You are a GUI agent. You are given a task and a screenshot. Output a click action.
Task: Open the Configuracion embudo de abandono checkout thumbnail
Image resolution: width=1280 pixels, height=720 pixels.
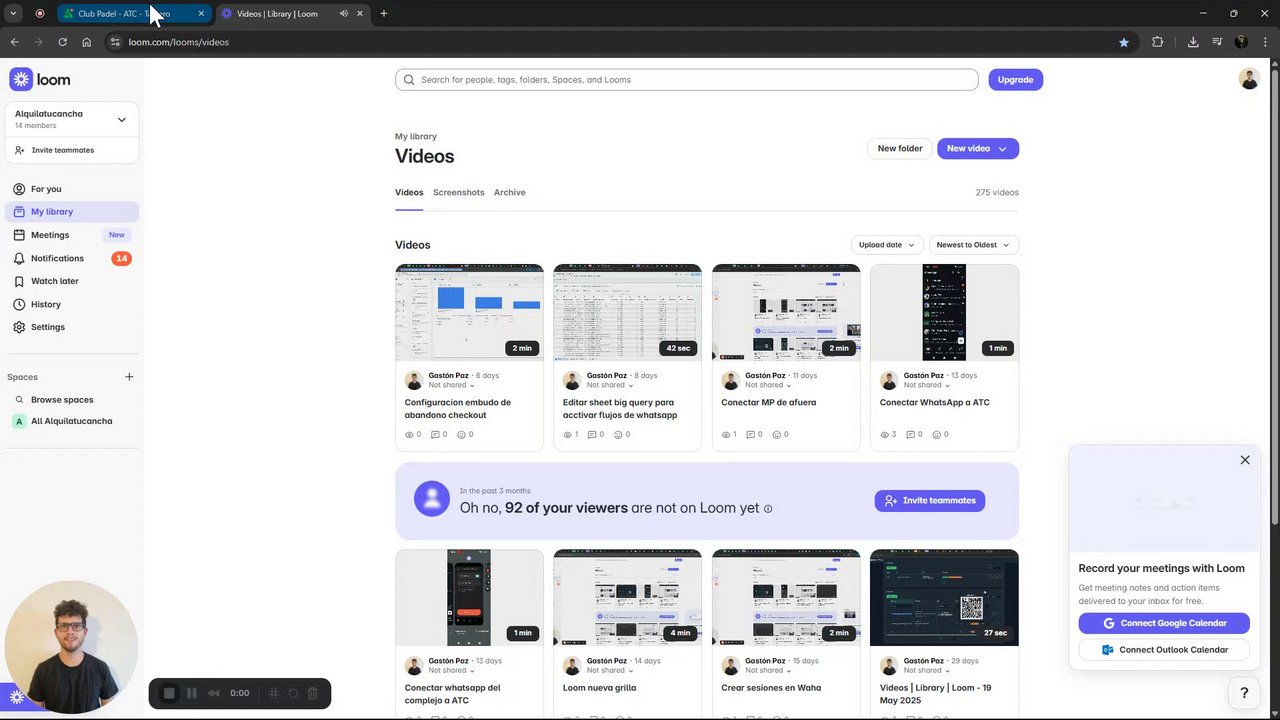coord(469,313)
